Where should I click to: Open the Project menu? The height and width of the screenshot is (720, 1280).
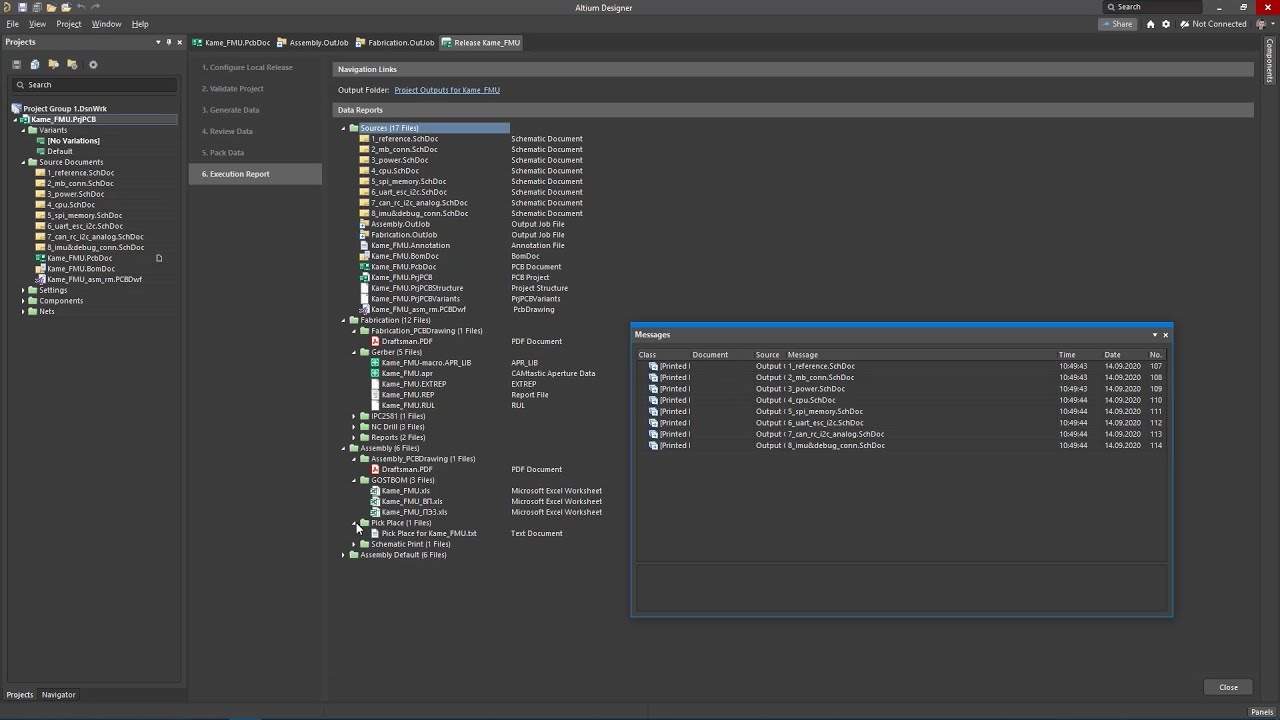(69, 24)
